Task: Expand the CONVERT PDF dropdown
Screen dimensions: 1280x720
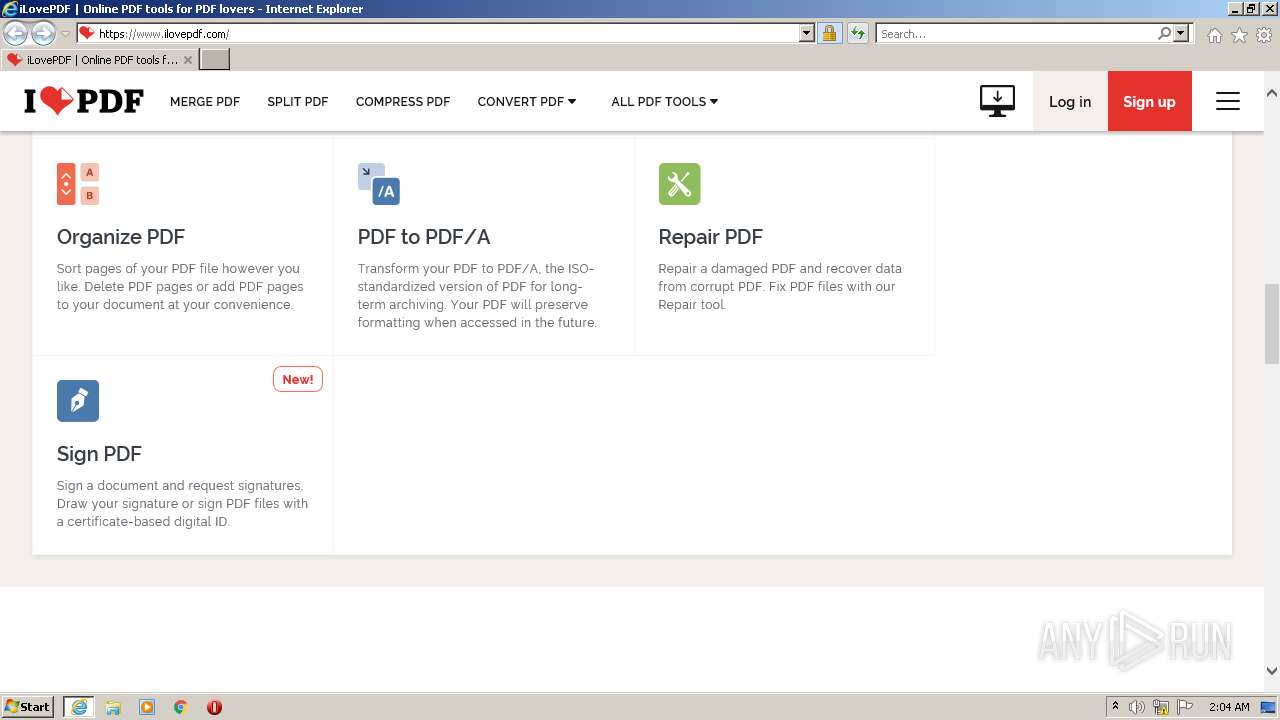Action: pos(527,101)
